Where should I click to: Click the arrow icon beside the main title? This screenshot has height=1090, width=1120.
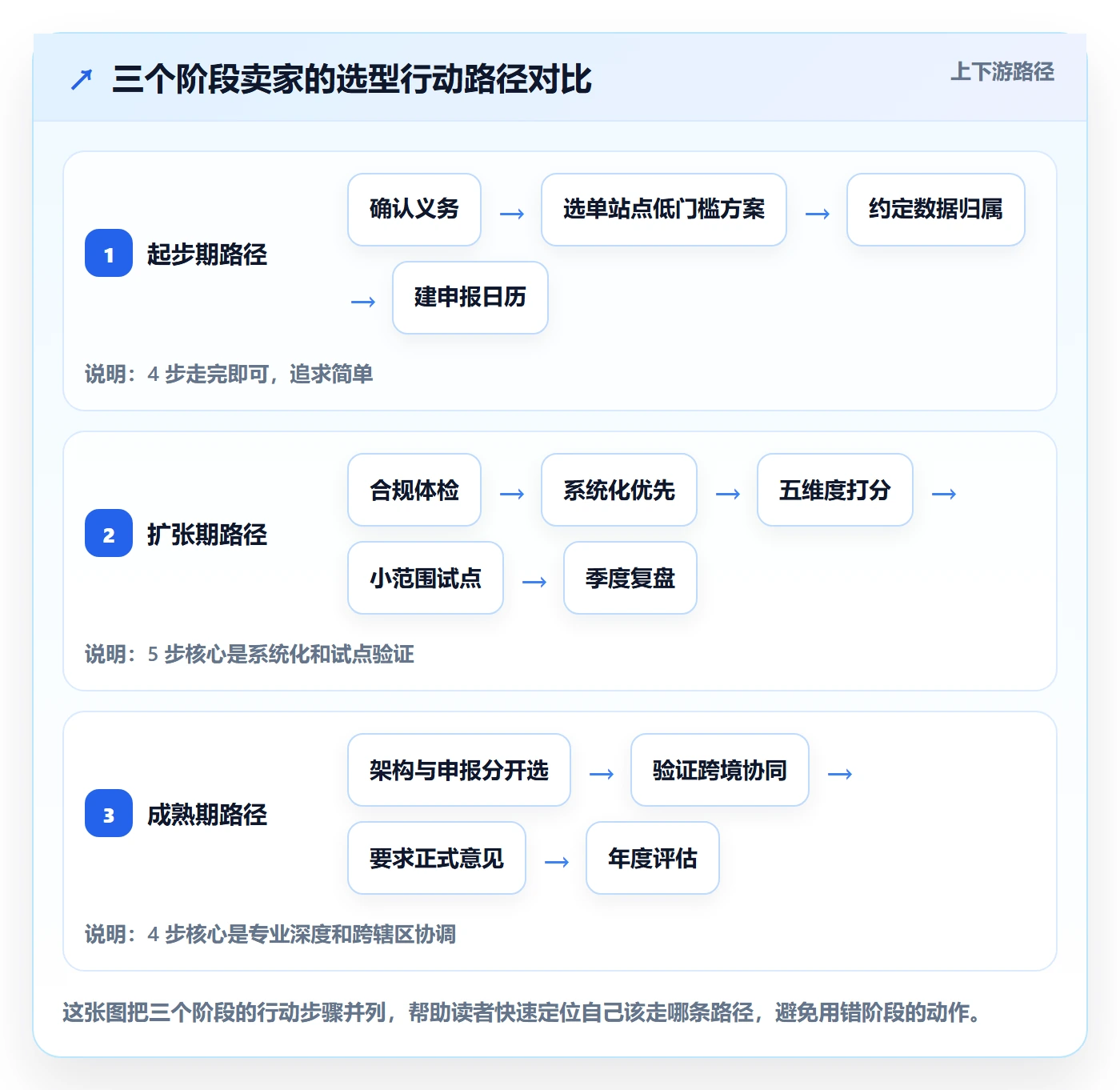[x=82, y=79]
